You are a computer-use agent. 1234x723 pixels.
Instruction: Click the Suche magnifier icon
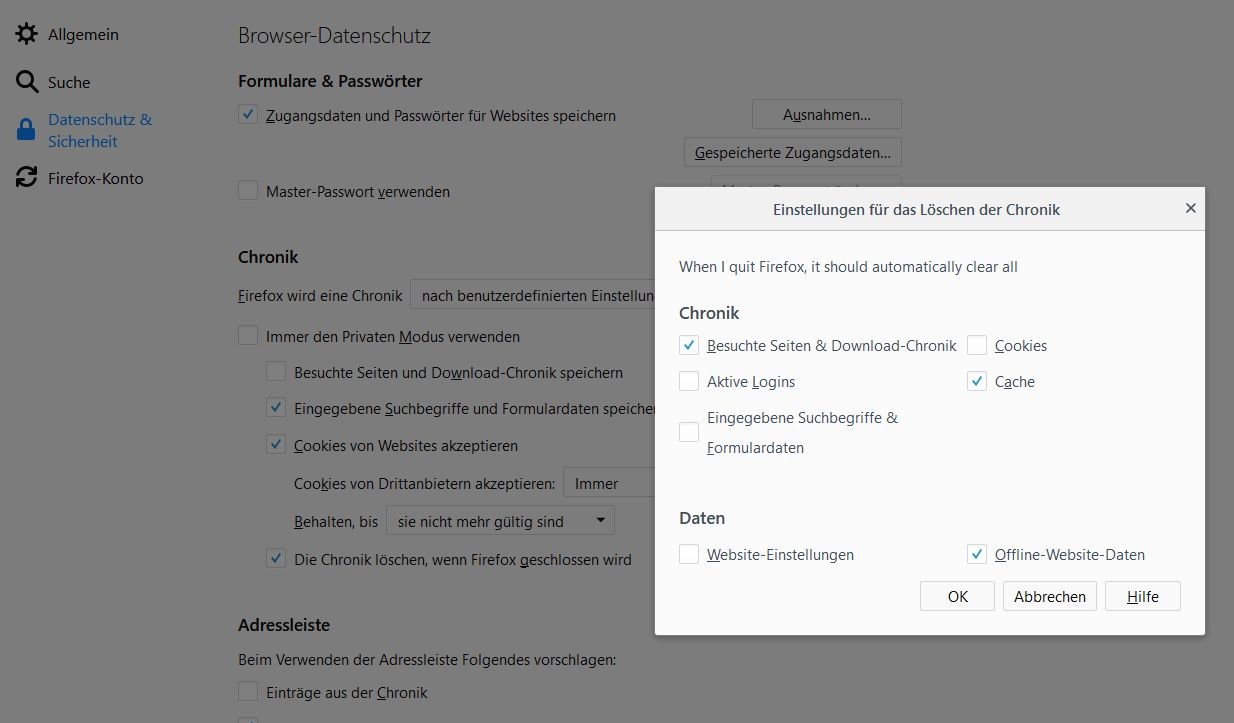tap(26, 82)
